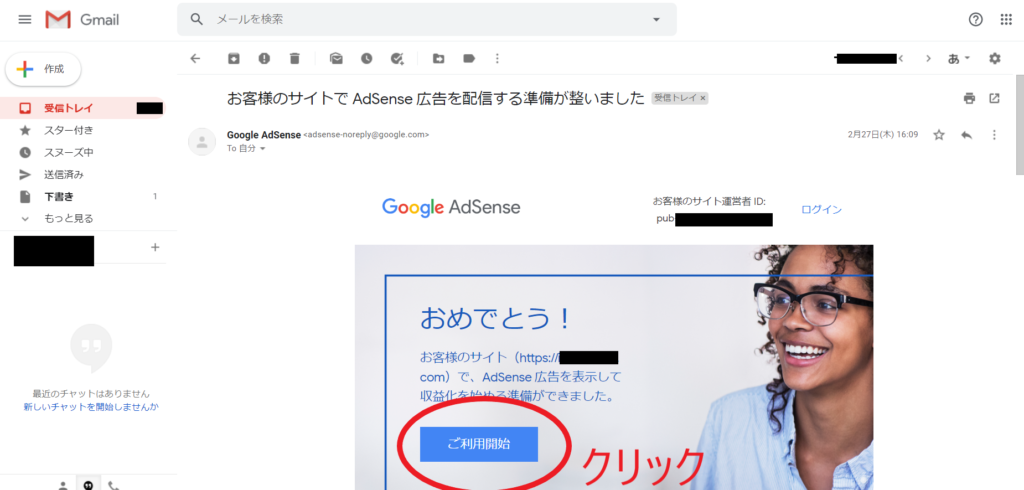Click sender name Google AdSense
The height and width of the screenshot is (490, 1024).
264,135
